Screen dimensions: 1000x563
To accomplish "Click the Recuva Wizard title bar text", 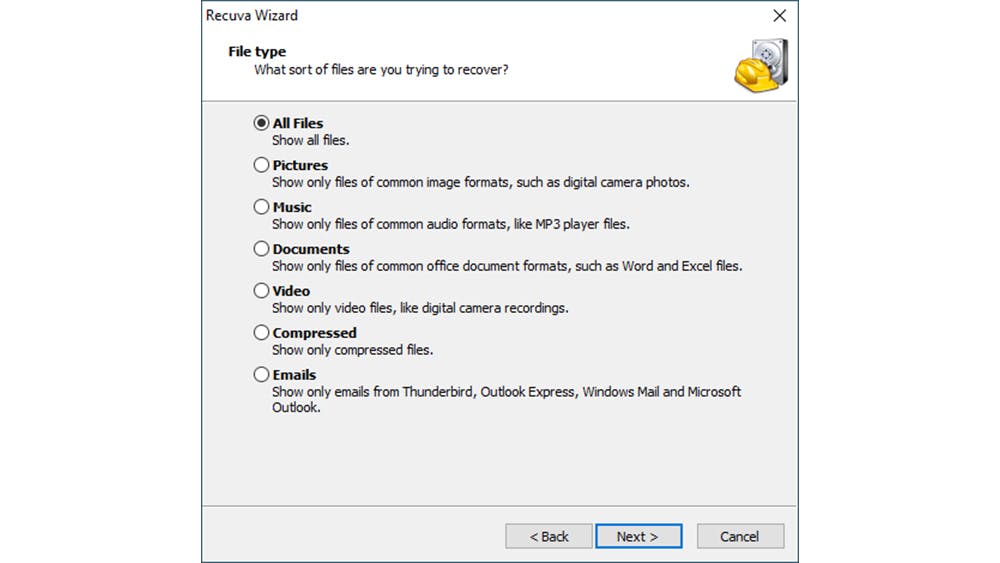I will [252, 16].
